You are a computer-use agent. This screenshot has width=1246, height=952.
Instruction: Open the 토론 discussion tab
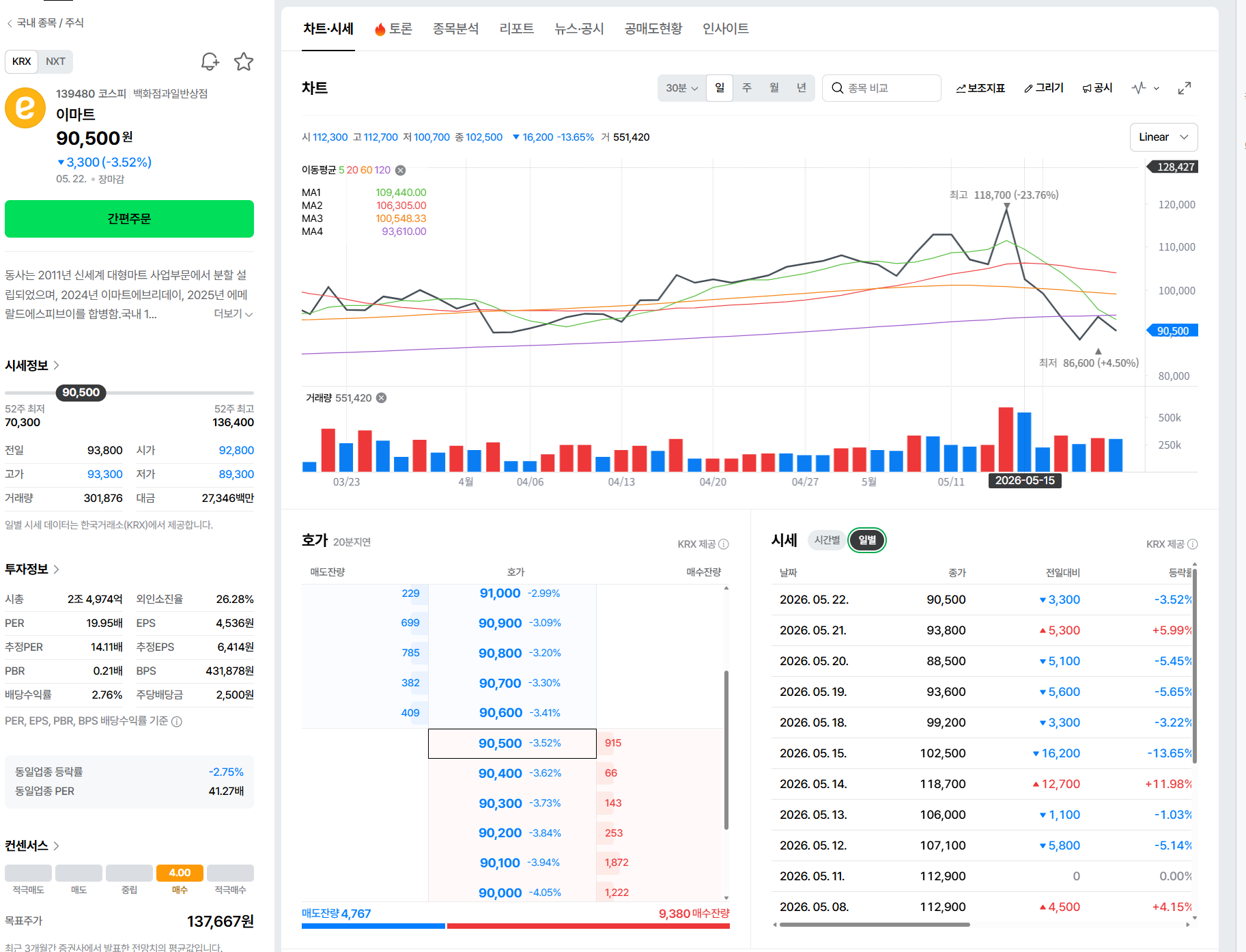point(393,29)
